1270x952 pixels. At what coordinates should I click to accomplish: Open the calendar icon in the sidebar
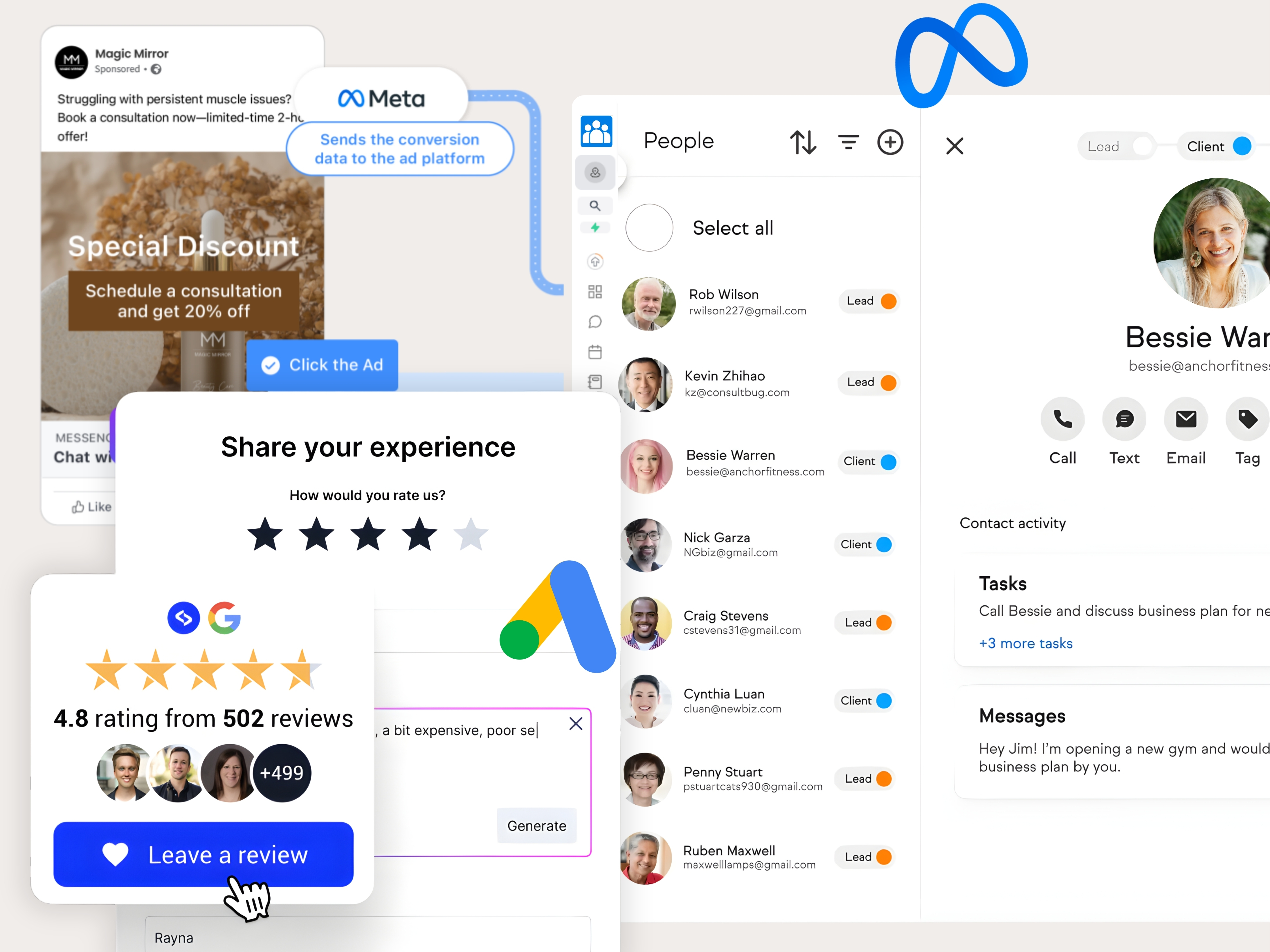[595, 352]
